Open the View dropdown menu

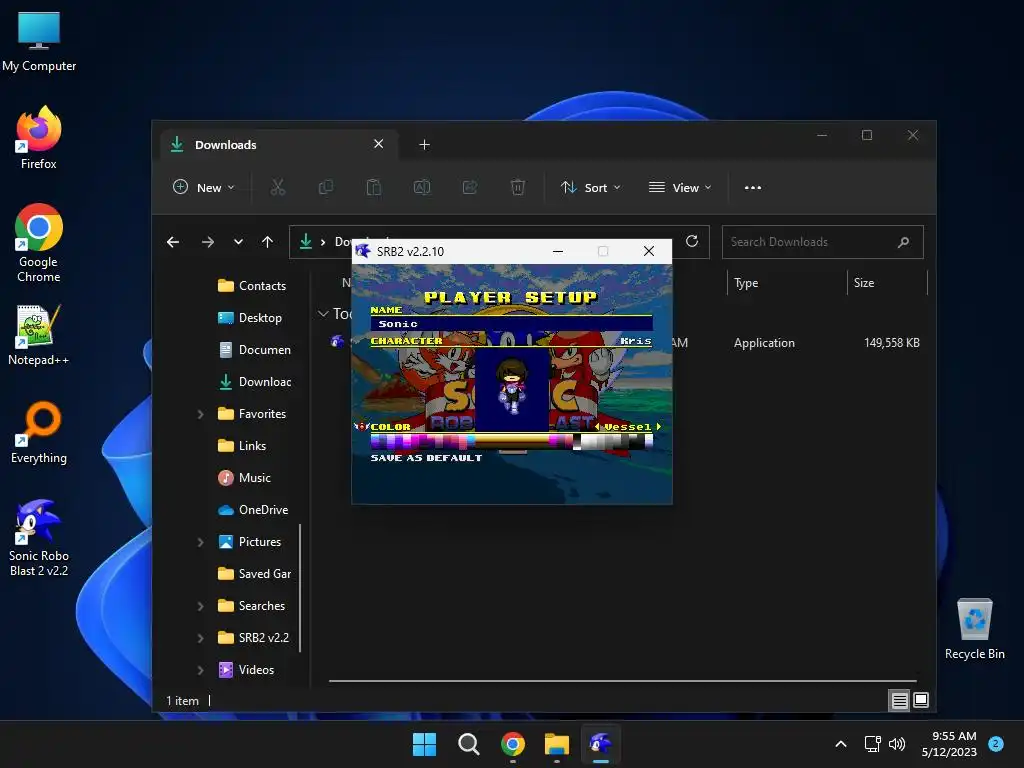point(680,187)
